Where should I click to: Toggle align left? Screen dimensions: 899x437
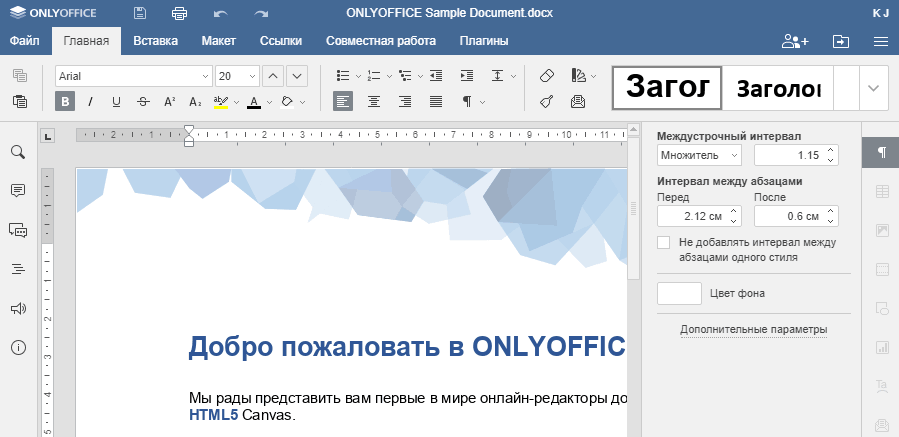(343, 102)
